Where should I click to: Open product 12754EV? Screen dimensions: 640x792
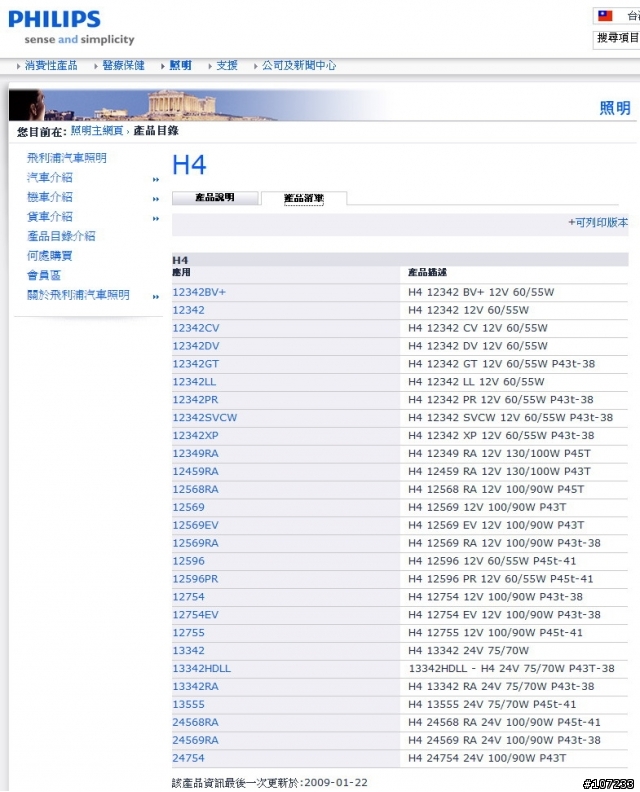pos(195,615)
